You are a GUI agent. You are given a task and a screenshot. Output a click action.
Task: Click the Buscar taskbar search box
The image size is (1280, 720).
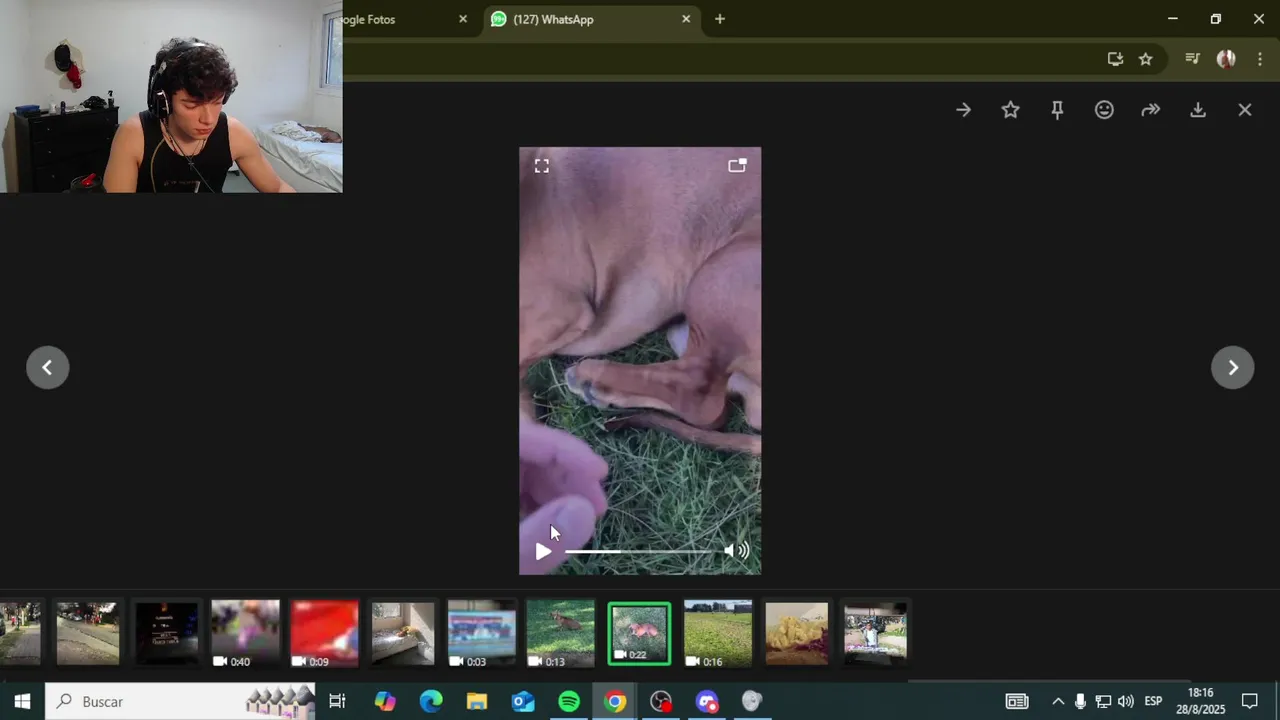coord(180,702)
